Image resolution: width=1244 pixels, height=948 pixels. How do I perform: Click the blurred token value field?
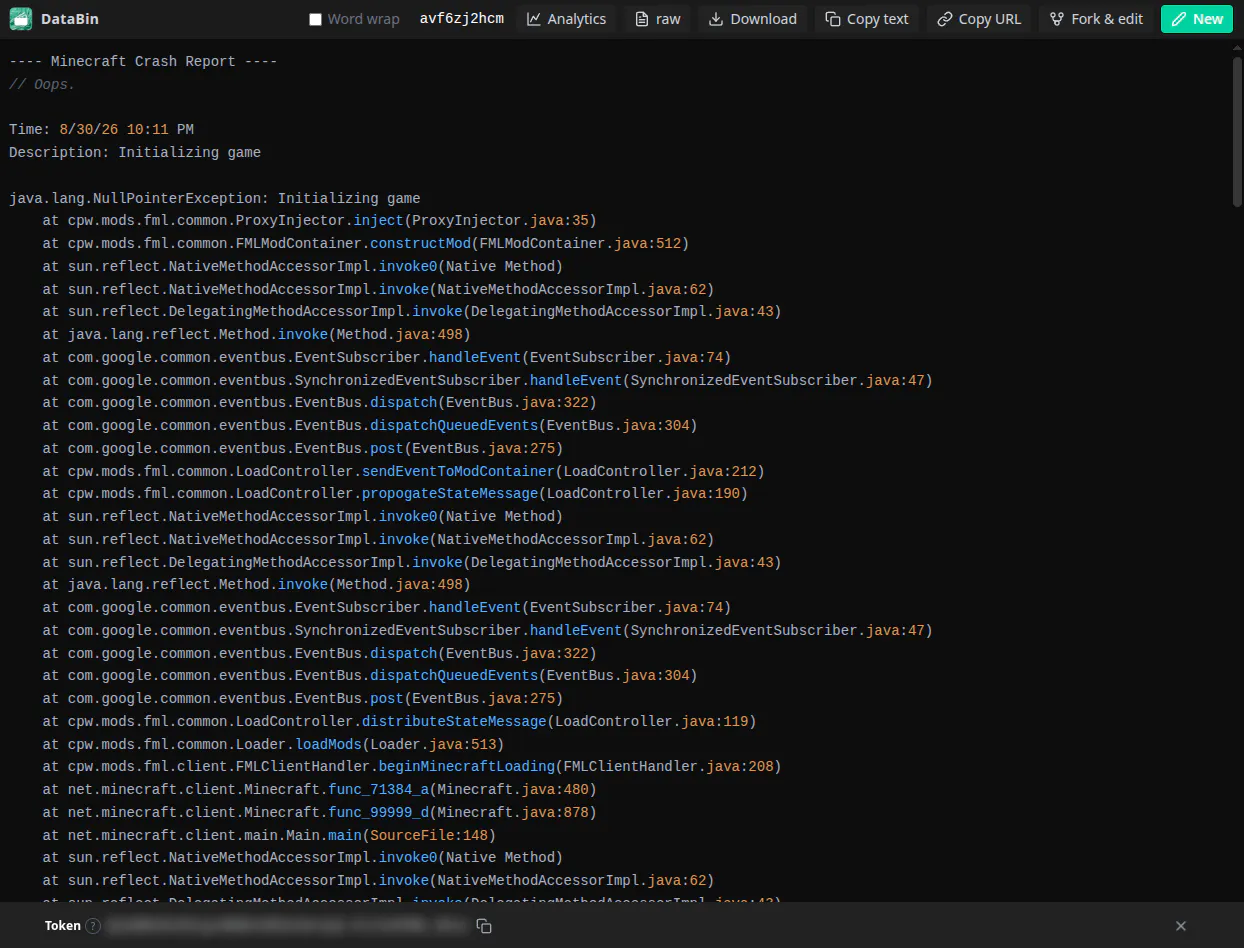[x=288, y=926]
